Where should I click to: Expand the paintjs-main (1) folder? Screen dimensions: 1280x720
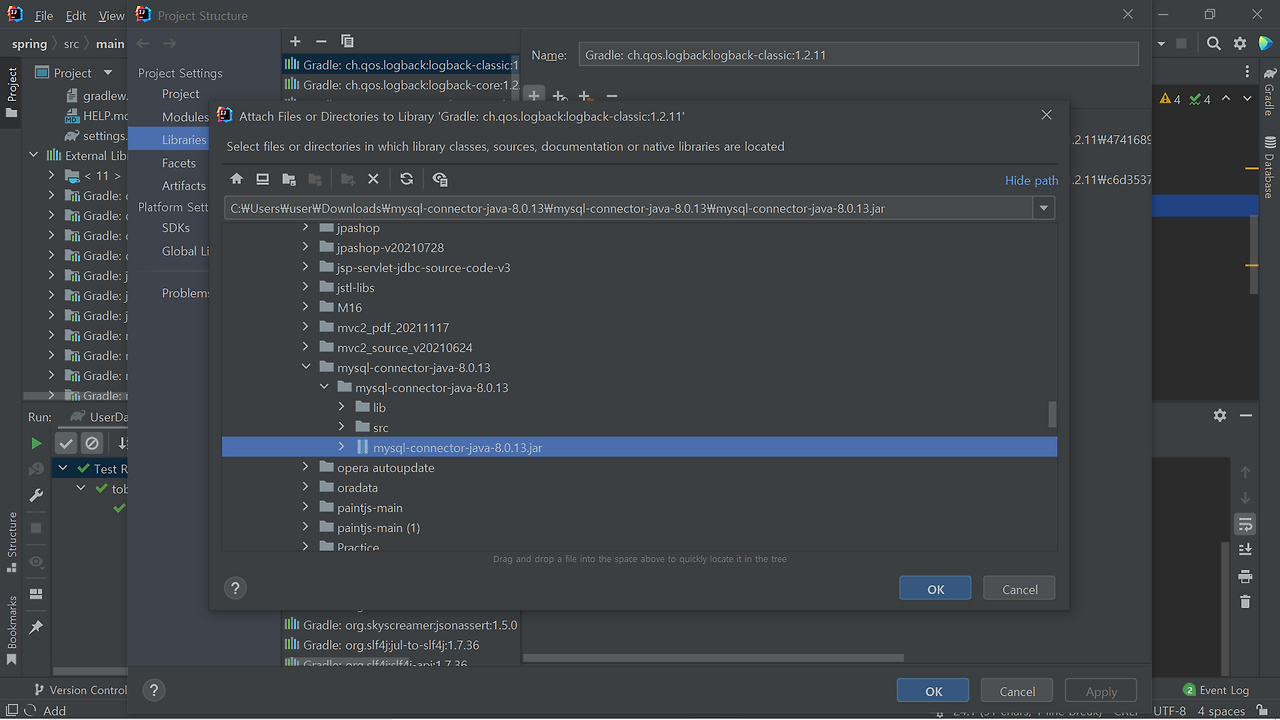click(x=307, y=528)
